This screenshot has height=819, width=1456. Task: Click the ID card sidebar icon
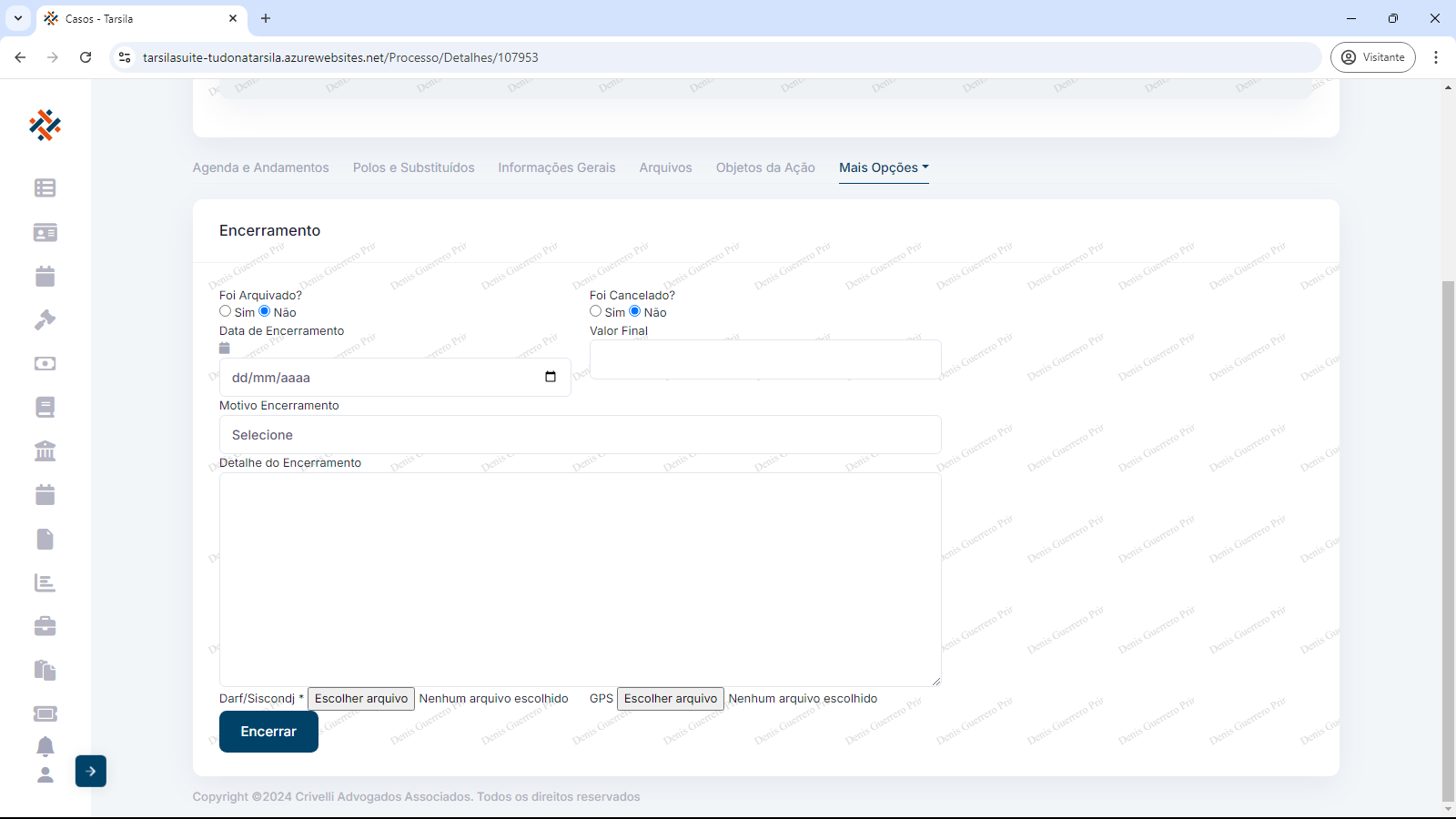(45, 232)
